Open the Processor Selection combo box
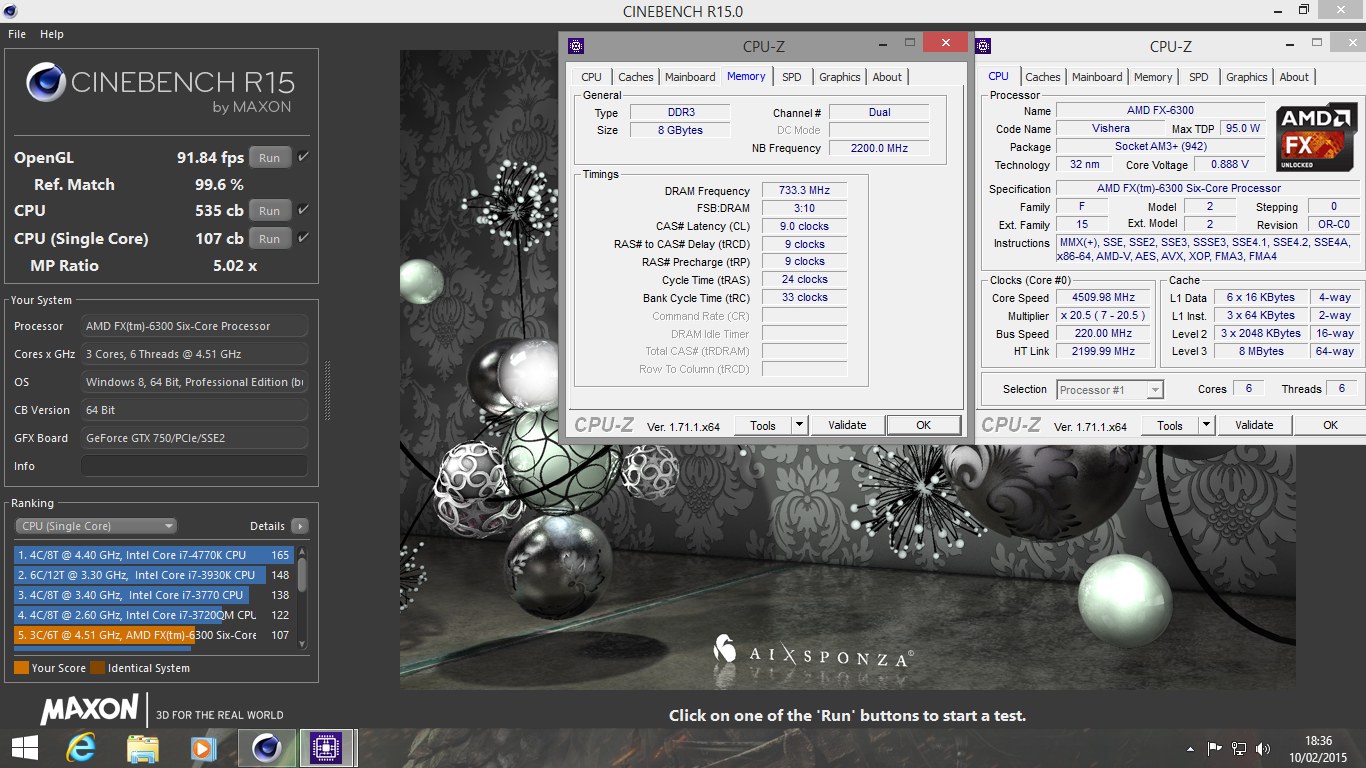The width and height of the screenshot is (1366, 768). point(1109,390)
